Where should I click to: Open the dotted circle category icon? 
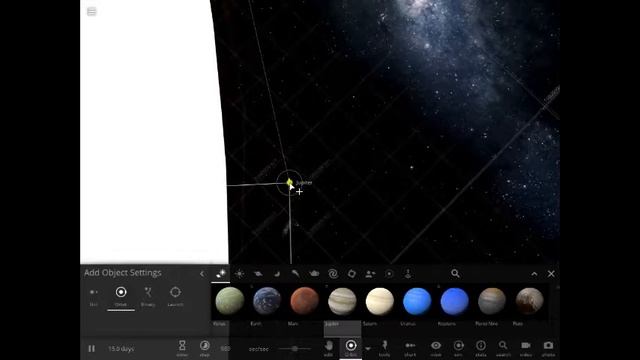click(389, 274)
